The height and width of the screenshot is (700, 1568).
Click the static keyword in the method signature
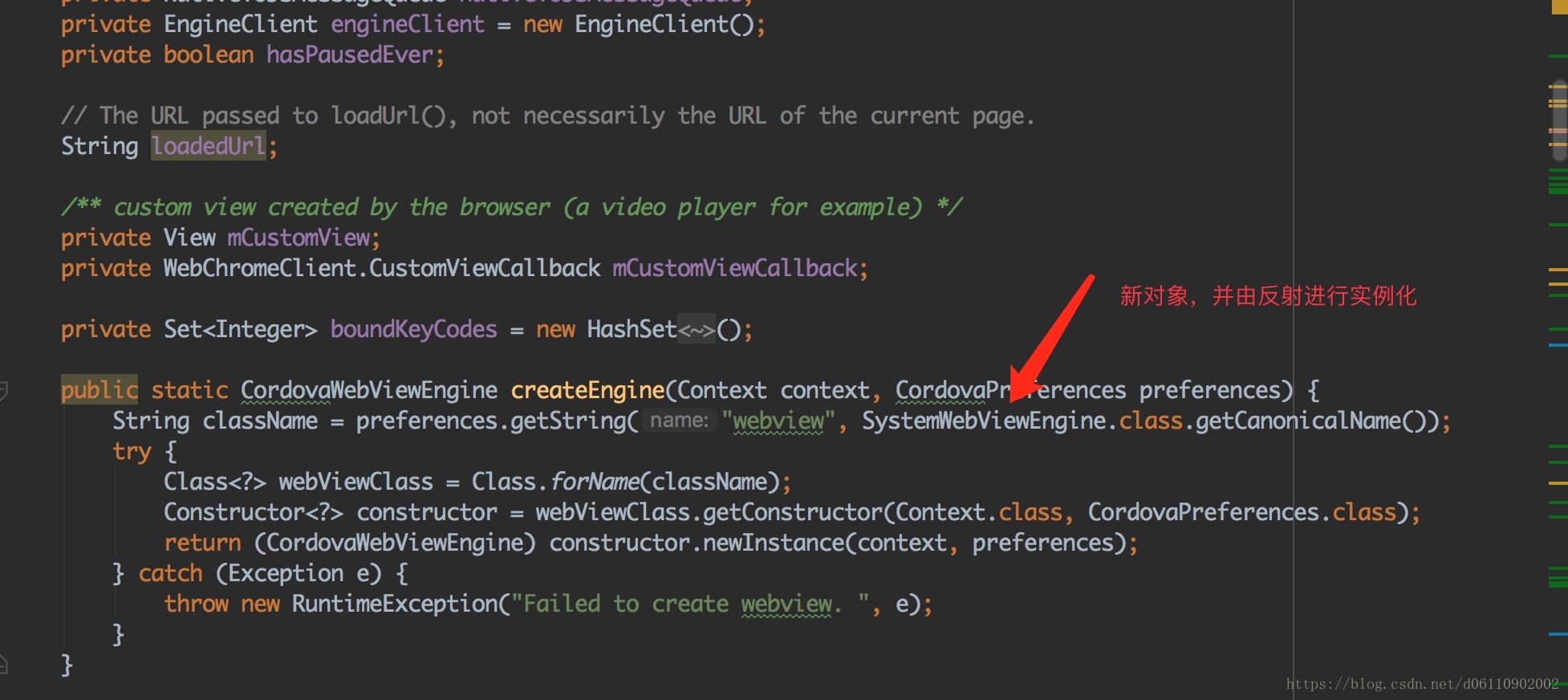(x=189, y=390)
